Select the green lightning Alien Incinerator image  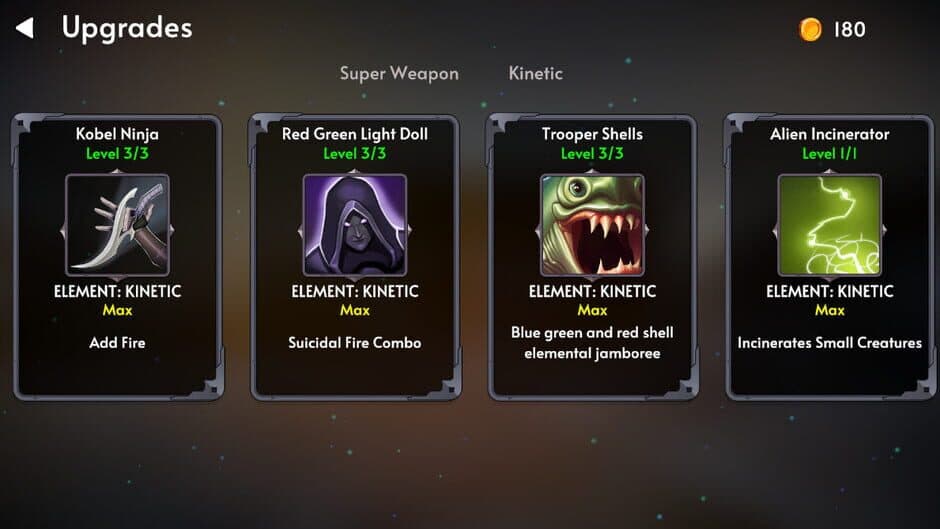pos(830,226)
